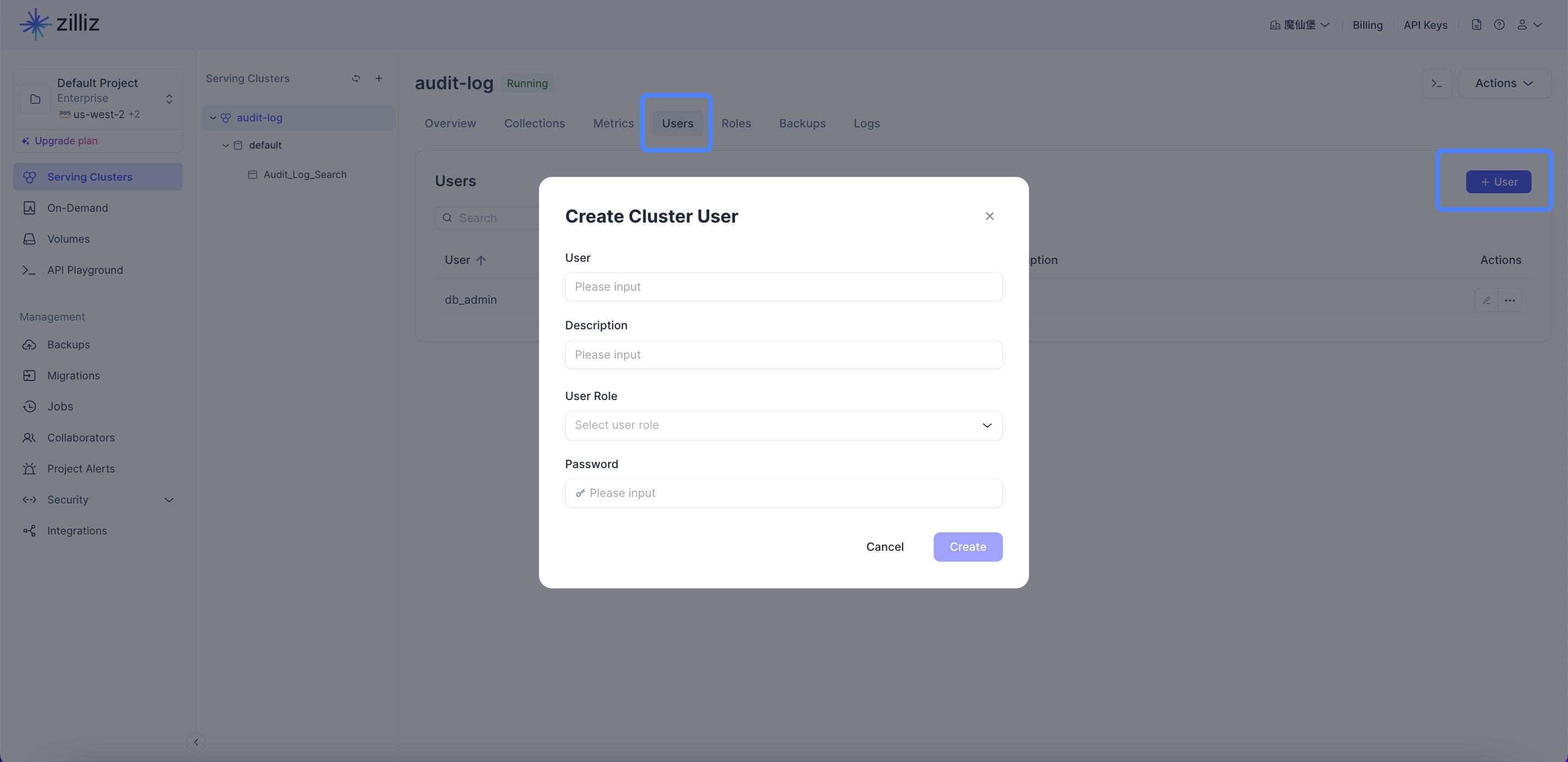Open the documentation icon in top bar
This screenshot has height=762, width=1568.
coord(1476,25)
